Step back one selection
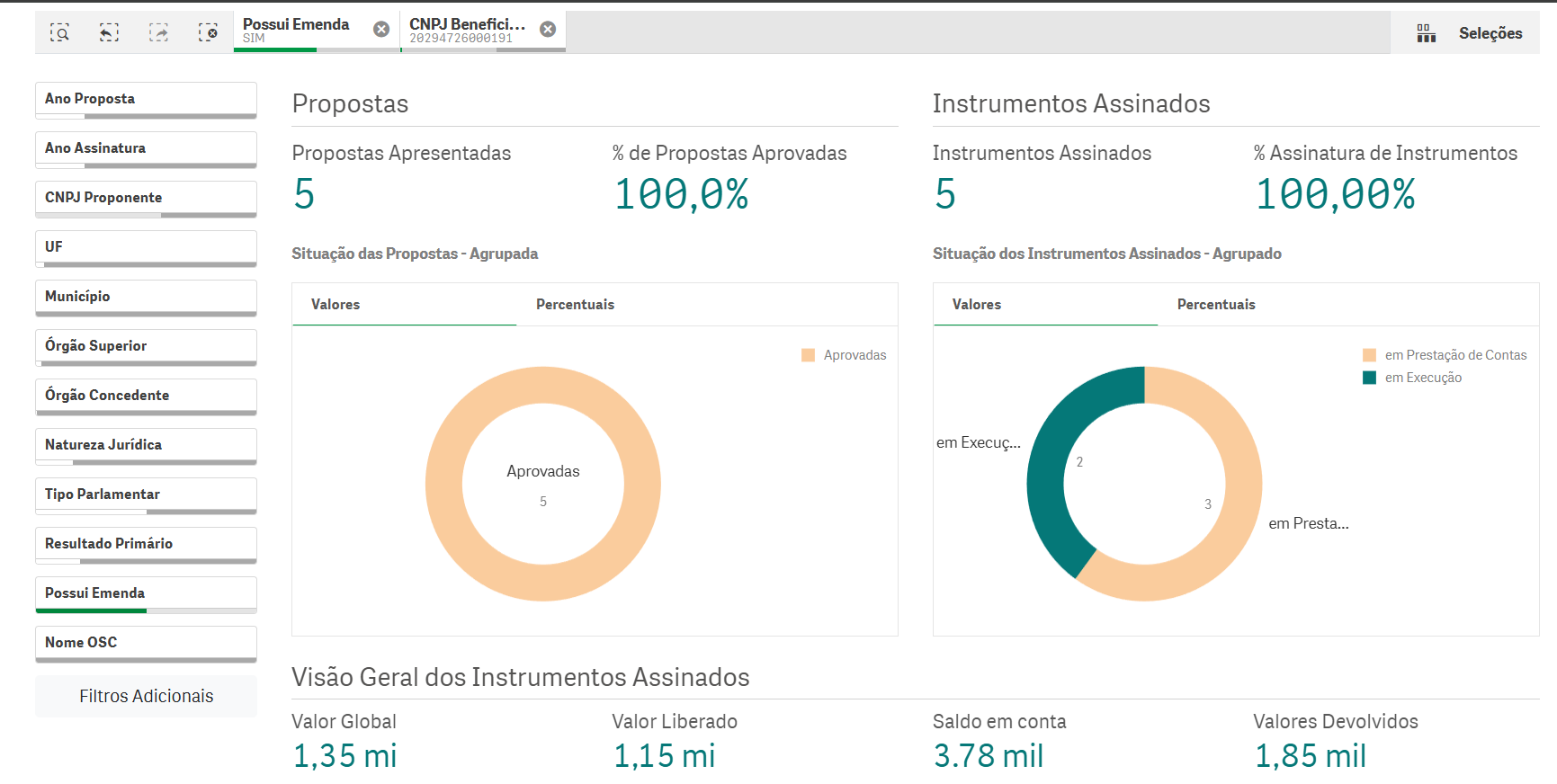This screenshot has width=1557, height=784. tap(109, 33)
